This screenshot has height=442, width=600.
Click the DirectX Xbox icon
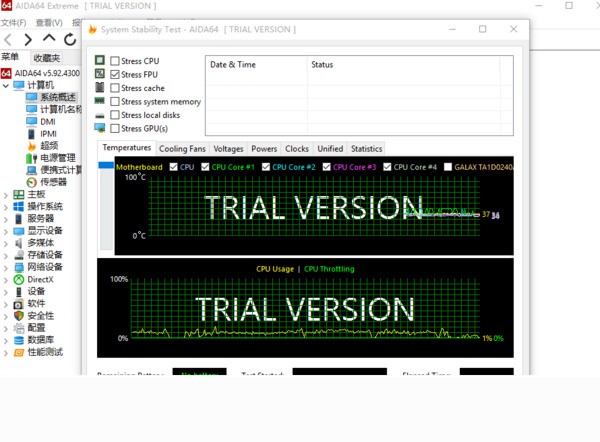[18, 279]
